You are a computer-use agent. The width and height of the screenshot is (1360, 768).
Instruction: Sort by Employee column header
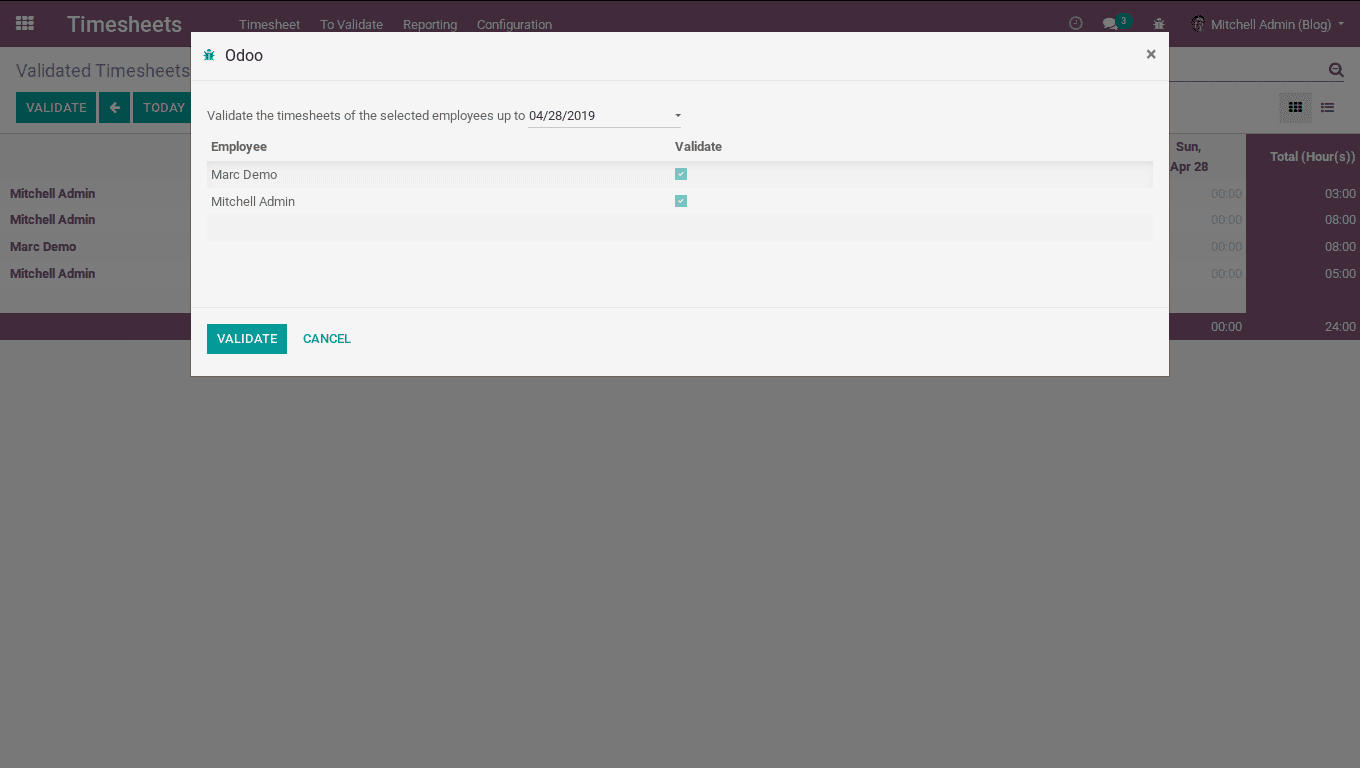(x=239, y=147)
